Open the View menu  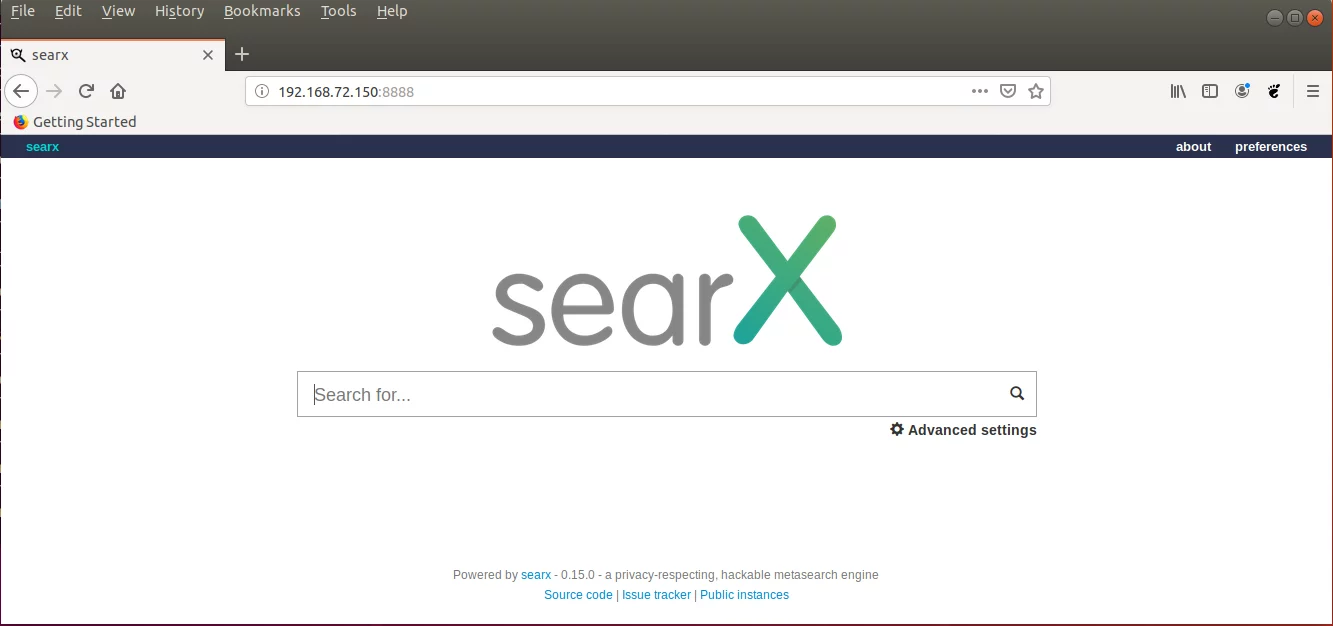coord(118,11)
